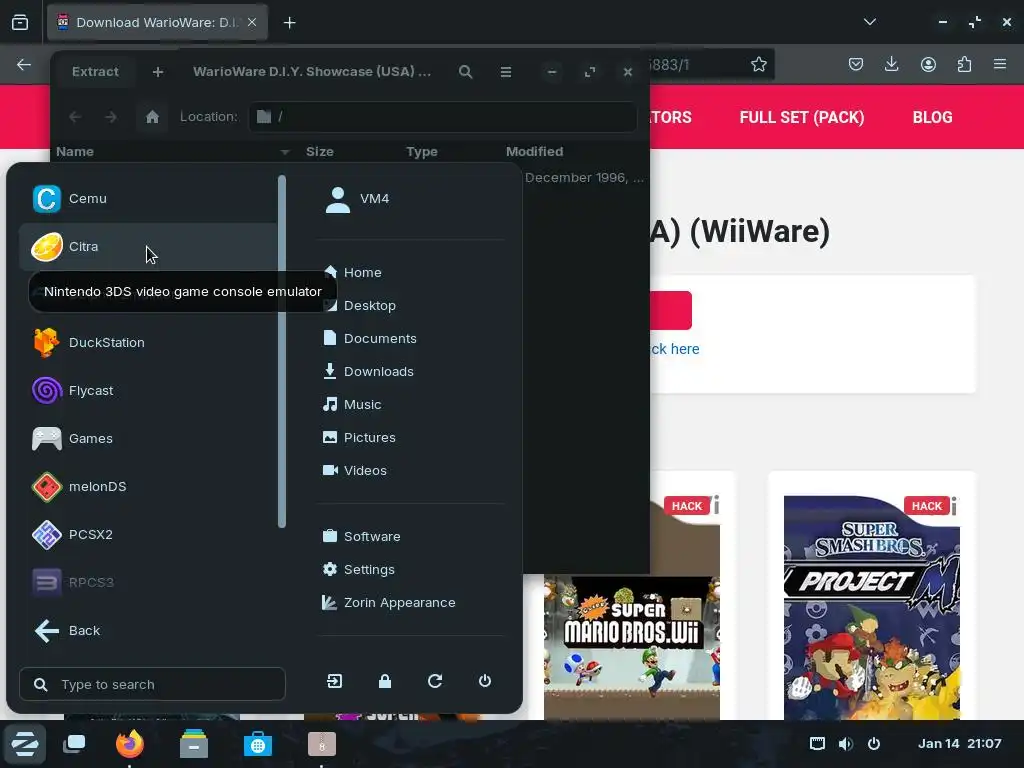Open FULL SET (PACK) site navigation link
Image resolution: width=1024 pixels, height=768 pixels.
[801, 118]
